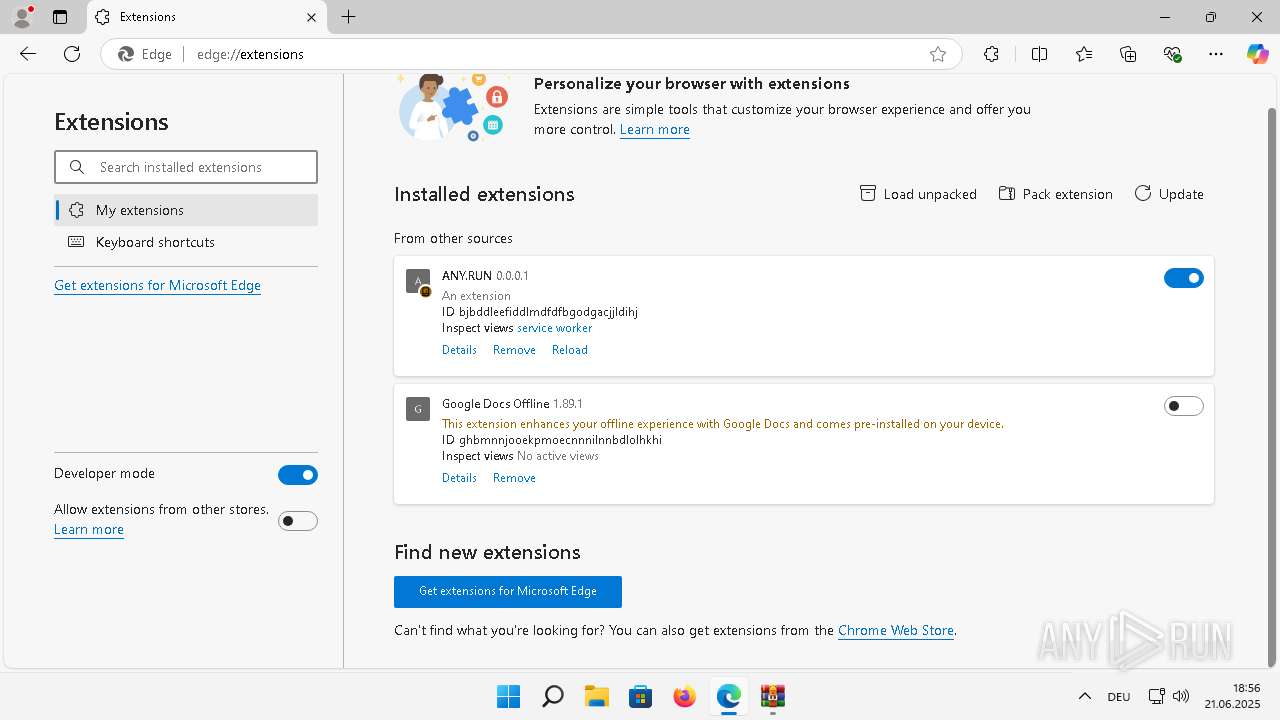The image size is (1280, 720).
Task: Open a new tab with plus button
Action: tap(348, 17)
